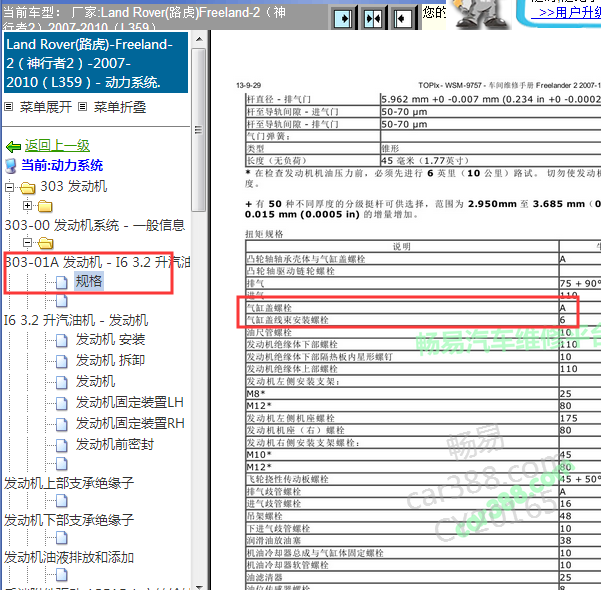This screenshot has width=601, height=590.
Task: Open 发动机固定装置RH page
Action: tap(130, 423)
